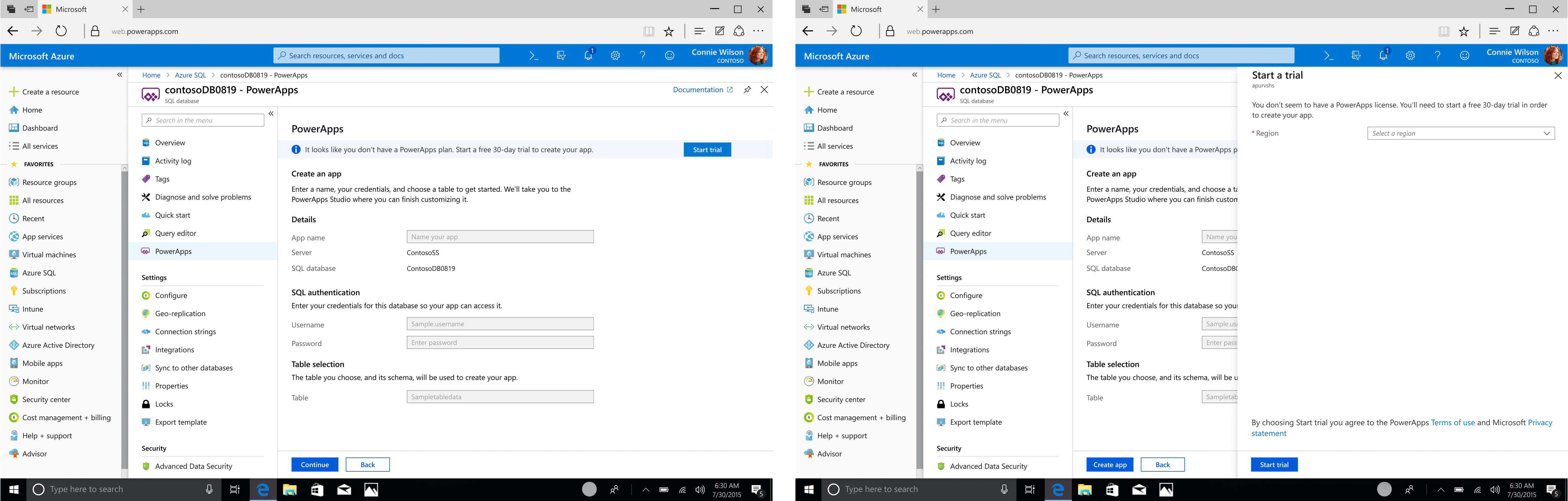The width and height of the screenshot is (1568, 501).
Task: Open Cloud Shell icon in left window's Azure header
Action: pos(533,55)
